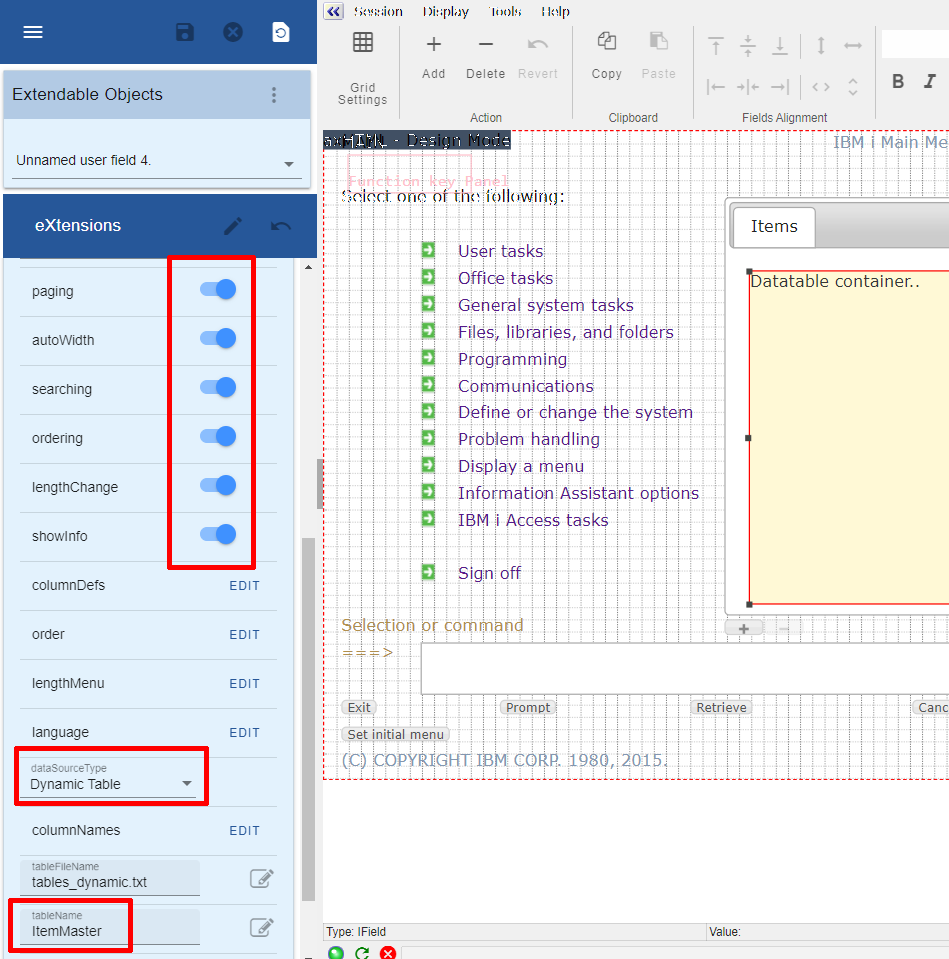Select the Items tab
The image size is (949, 959).
click(x=774, y=227)
